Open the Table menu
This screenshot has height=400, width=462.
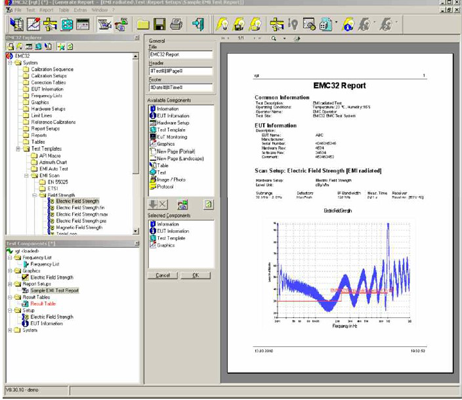(64, 10)
